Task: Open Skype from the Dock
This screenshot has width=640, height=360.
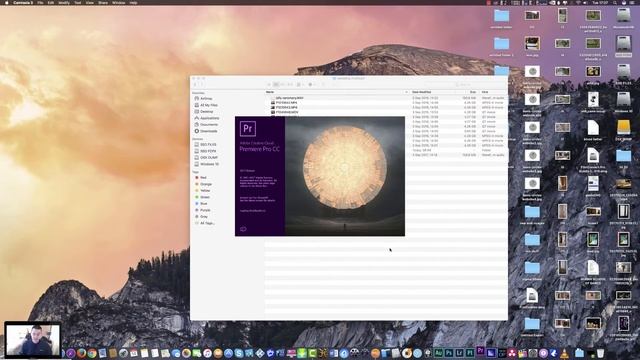Action: point(239,353)
